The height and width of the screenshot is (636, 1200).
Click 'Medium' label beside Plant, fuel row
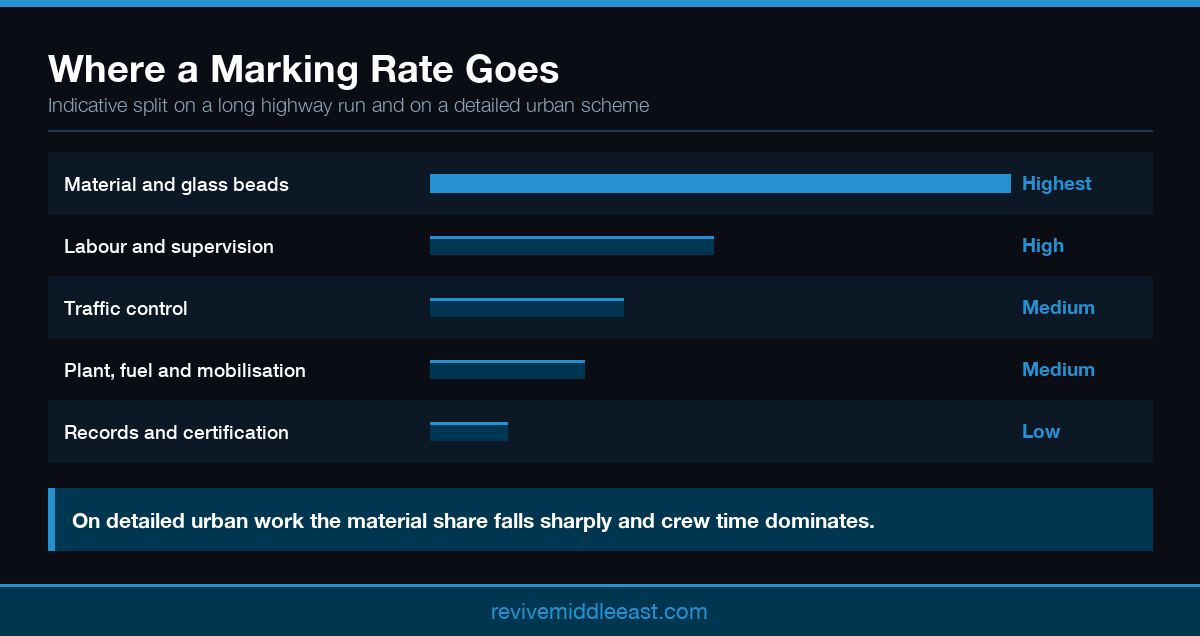1058,370
